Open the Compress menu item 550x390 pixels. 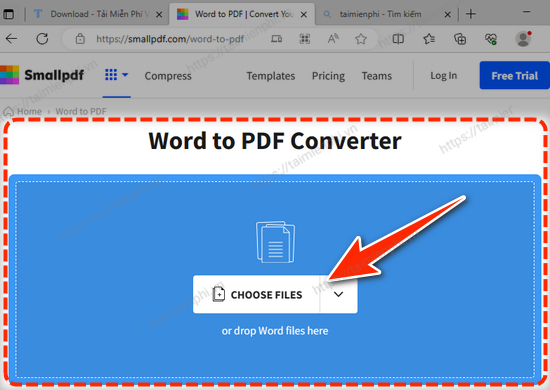(x=168, y=76)
